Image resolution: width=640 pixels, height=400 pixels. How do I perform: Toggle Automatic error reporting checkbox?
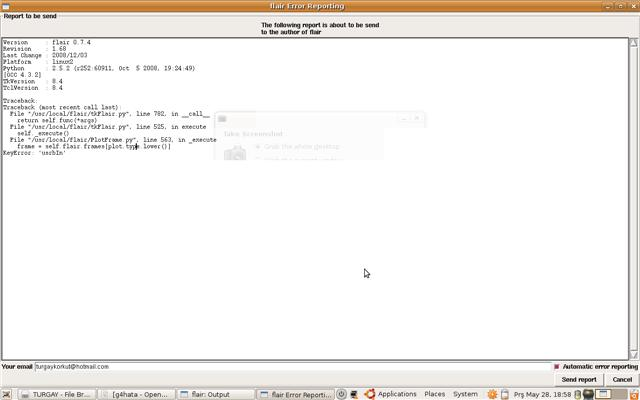(557, 367)
